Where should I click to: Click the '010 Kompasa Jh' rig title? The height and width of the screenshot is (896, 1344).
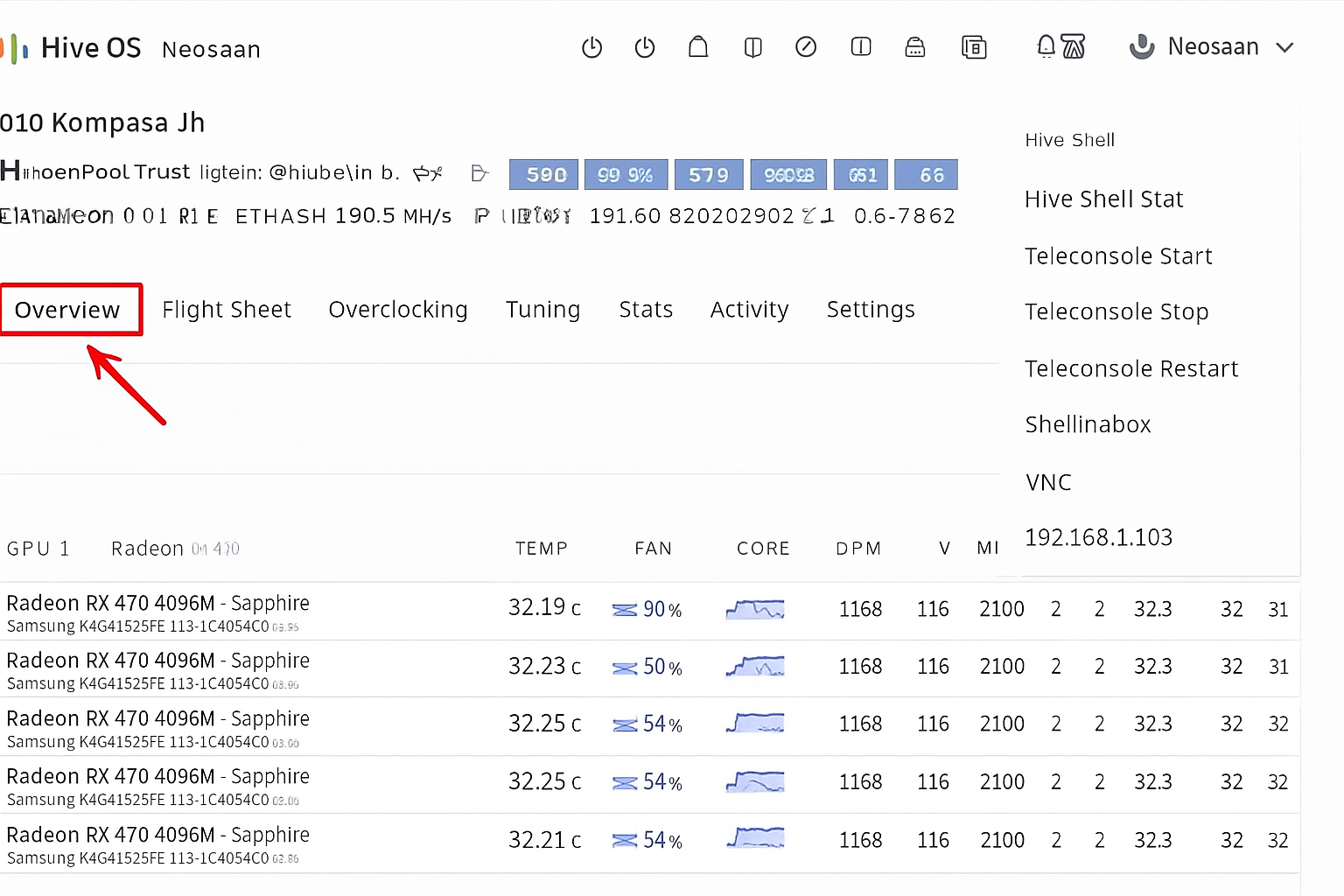point(102,122)
